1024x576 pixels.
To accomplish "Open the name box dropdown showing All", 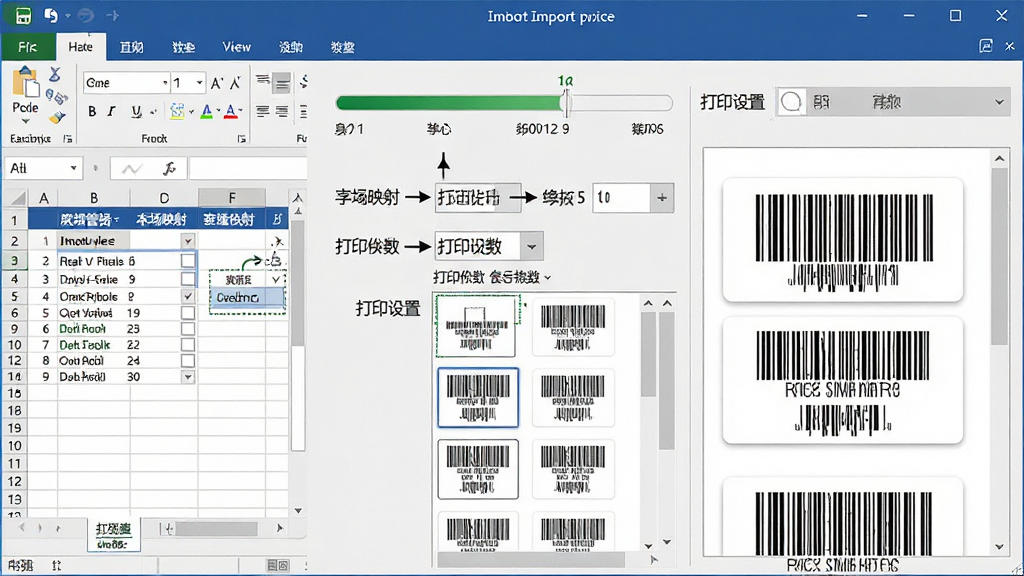I will coord(73,168).
